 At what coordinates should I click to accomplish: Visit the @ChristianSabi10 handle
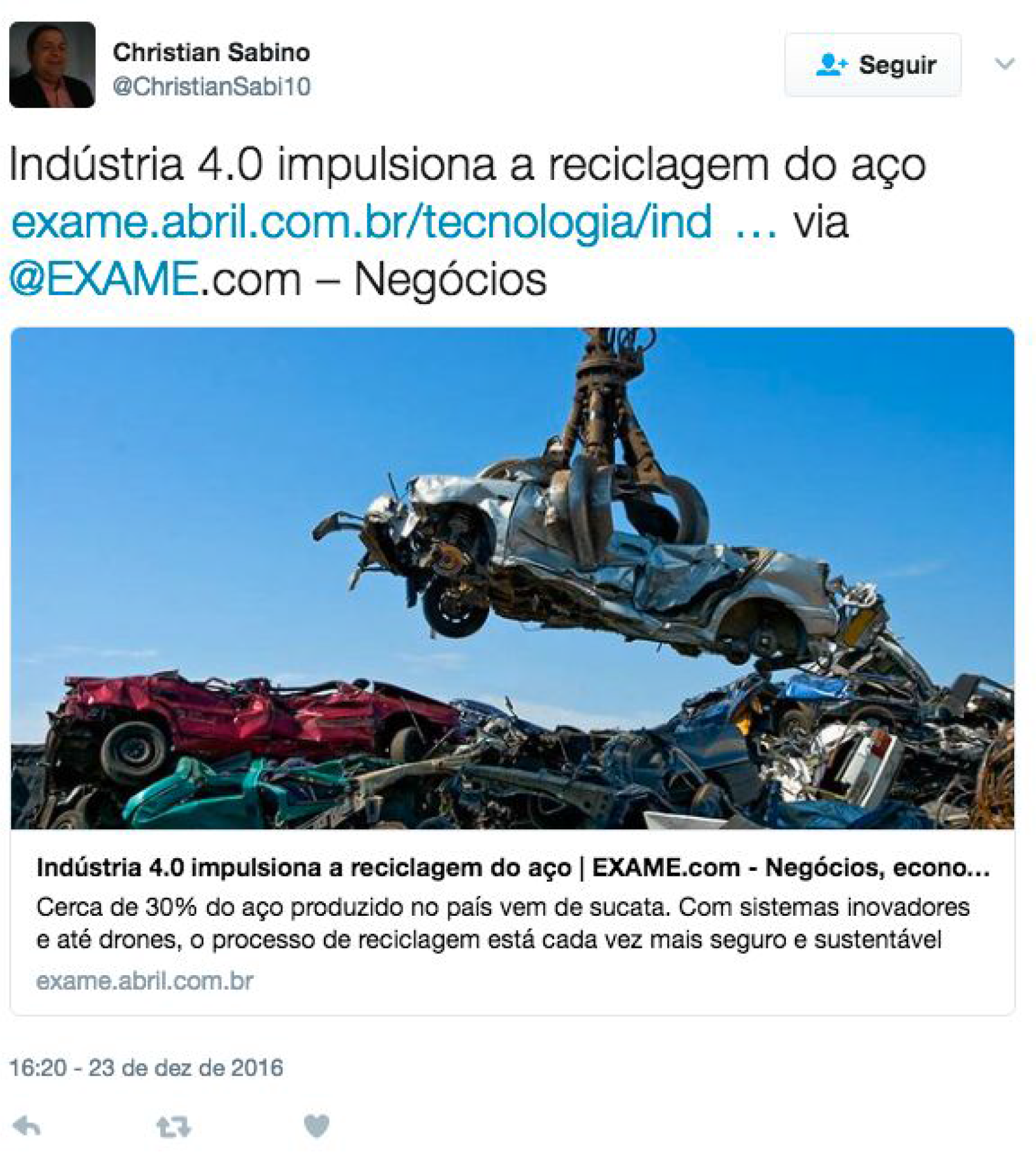tap(211, 87)
